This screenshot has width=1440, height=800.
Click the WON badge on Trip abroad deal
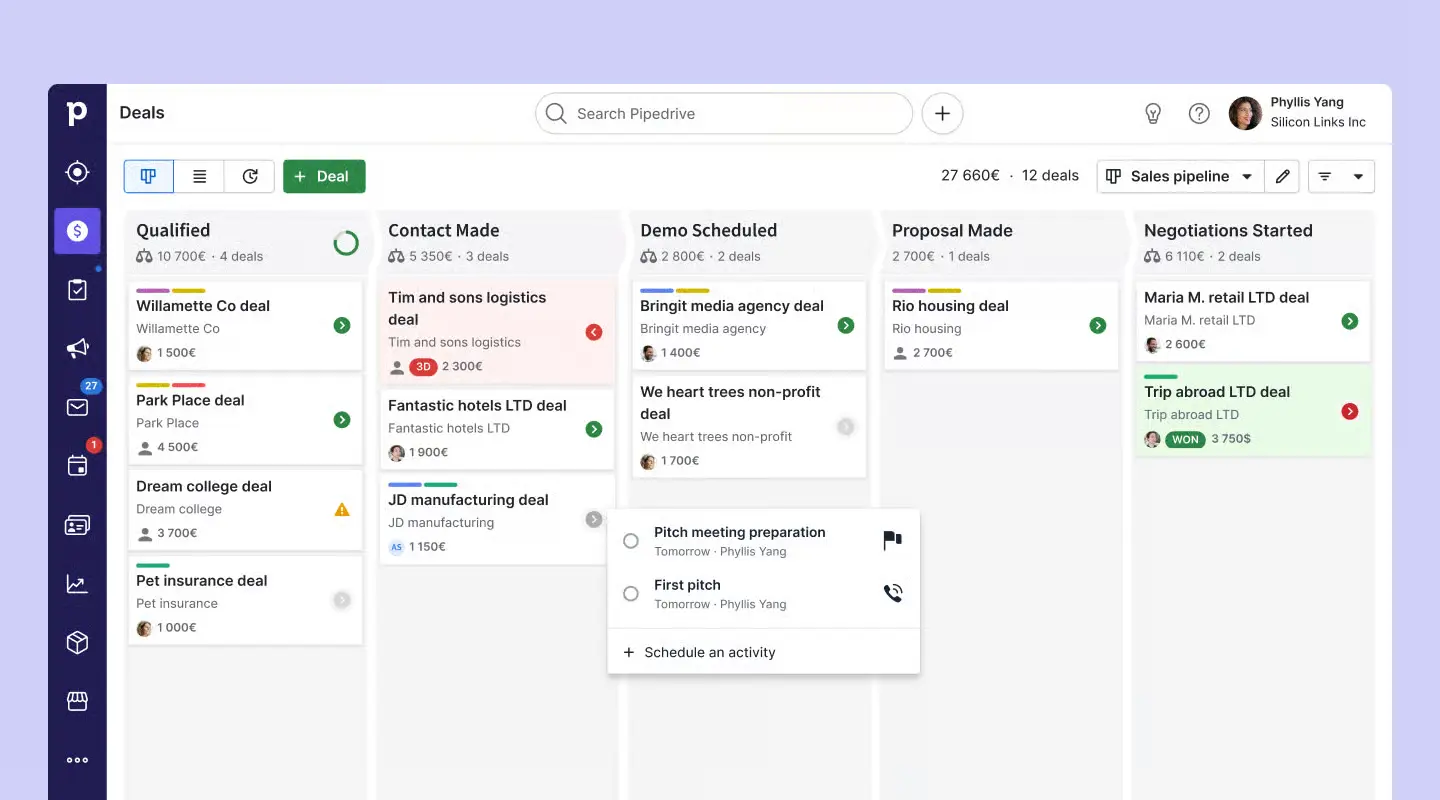point(1185,439)
